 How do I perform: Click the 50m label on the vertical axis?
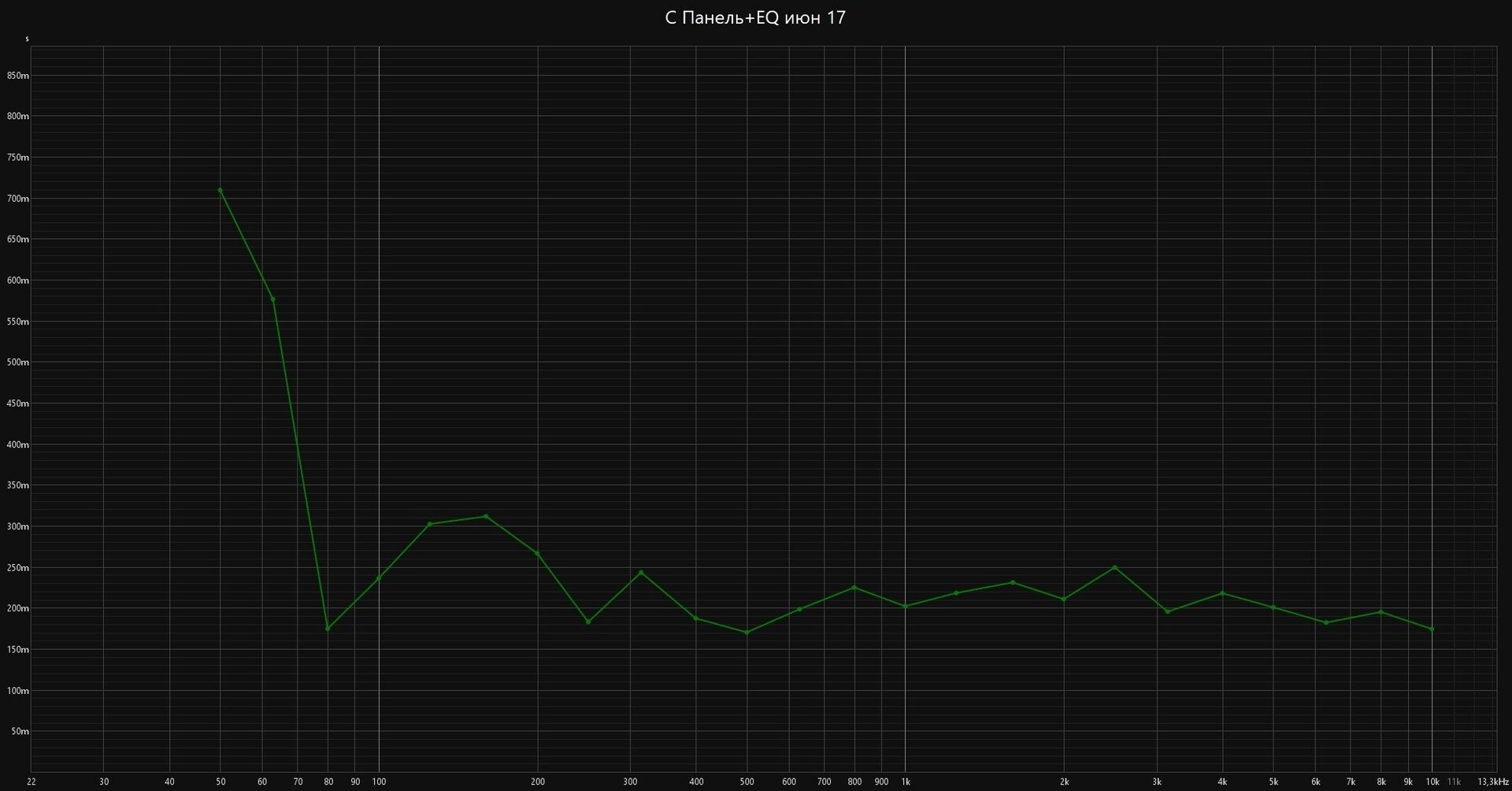point(20,731)
